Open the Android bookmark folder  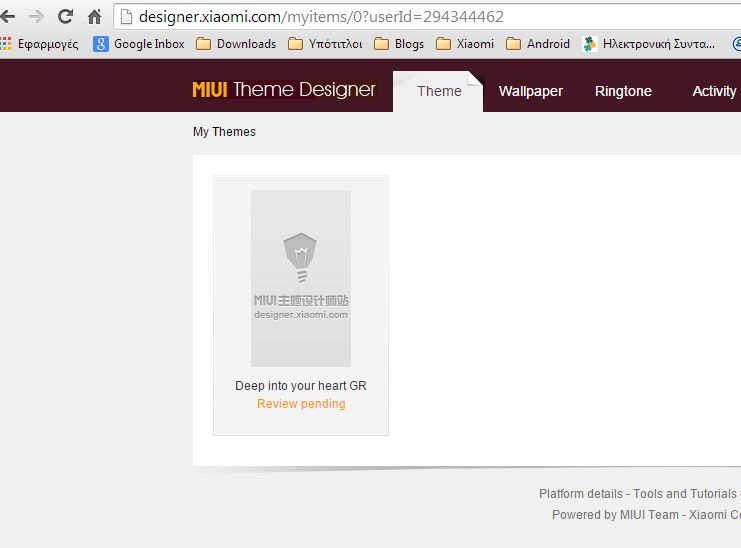coord(538,44)
